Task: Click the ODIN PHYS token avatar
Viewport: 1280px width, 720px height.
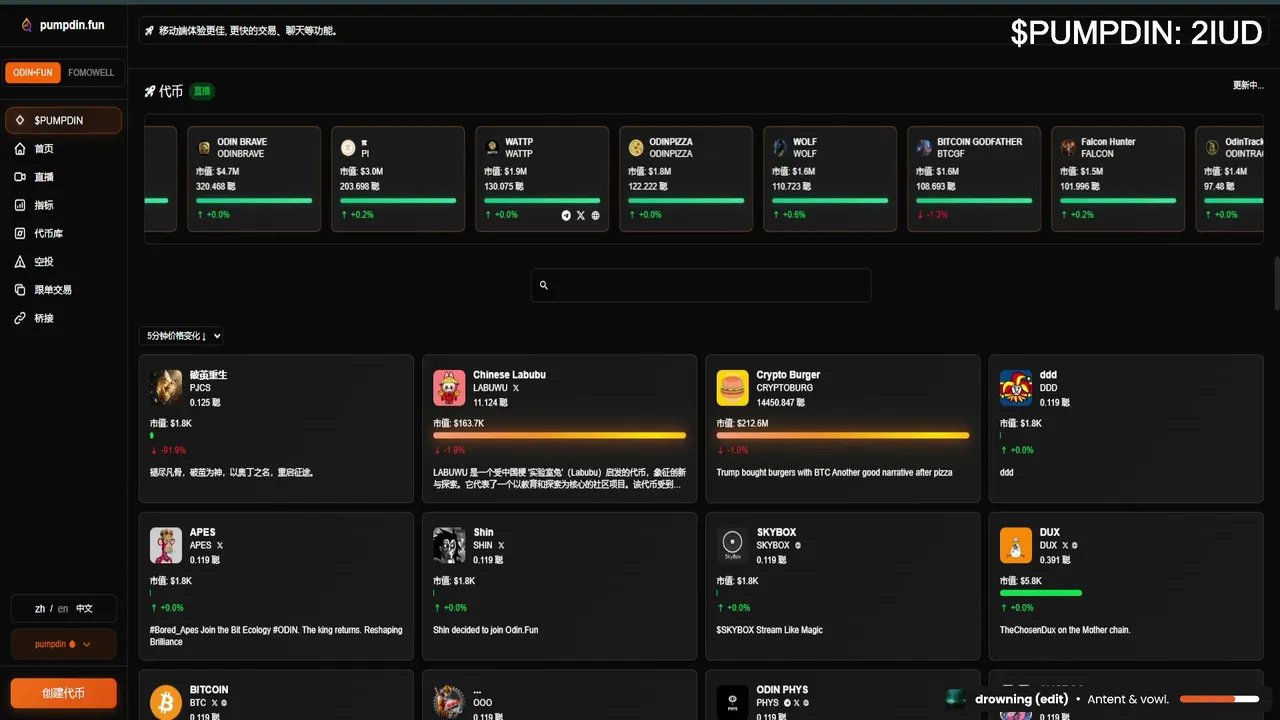Action: pyautogui.click(x=733, y=702)
